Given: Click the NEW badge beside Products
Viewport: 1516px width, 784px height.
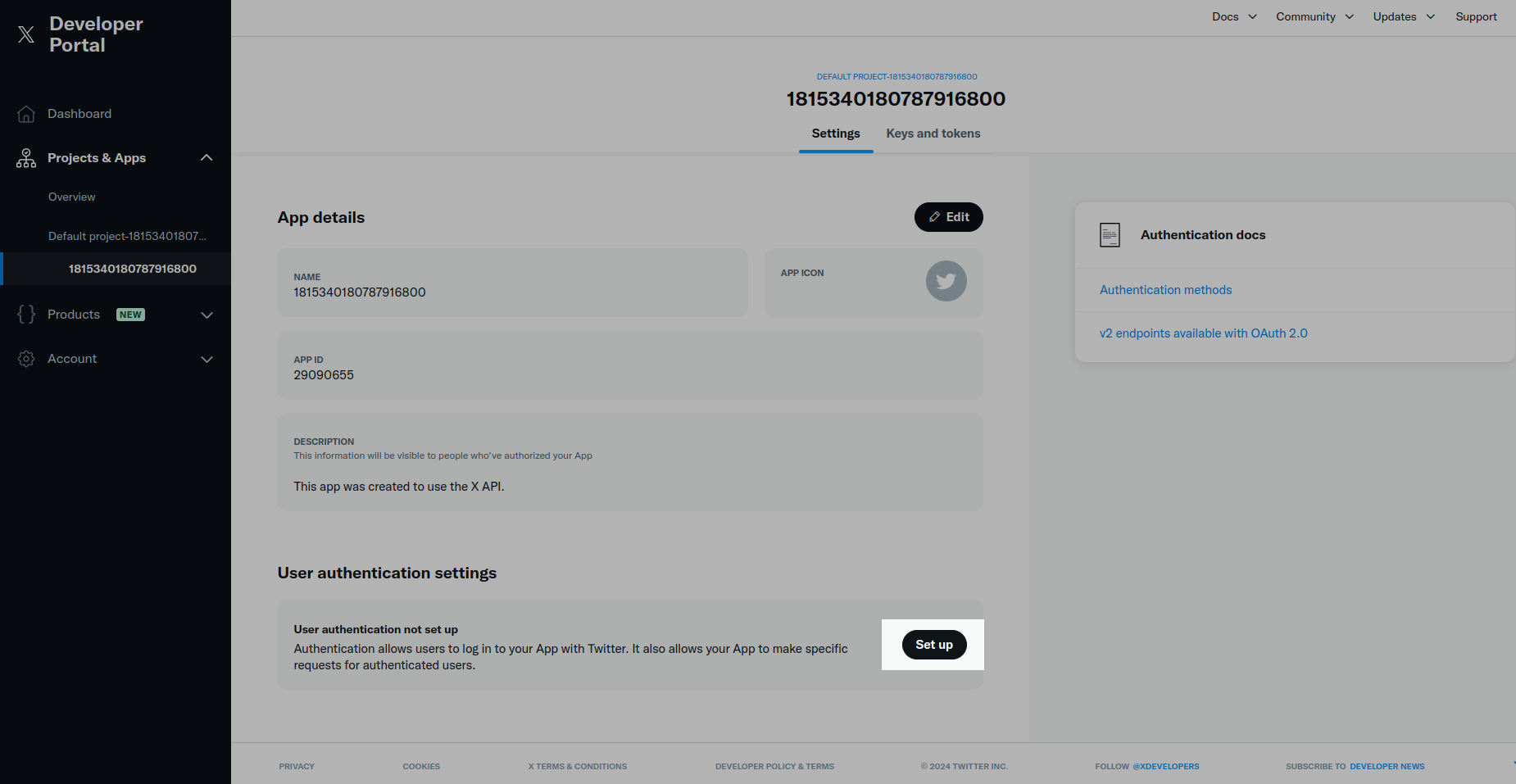Looking at the screenshot, I should (131, 315).
